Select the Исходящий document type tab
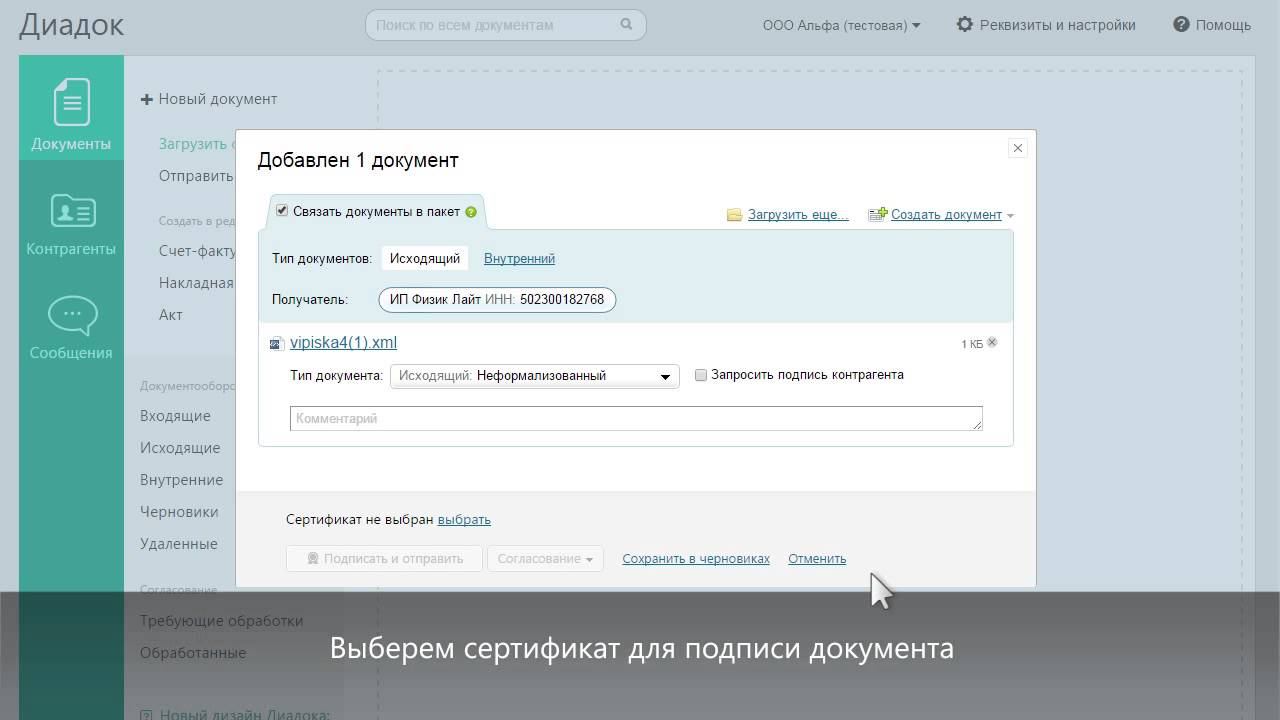This screenshot has height=720, width=1280. 425,258
